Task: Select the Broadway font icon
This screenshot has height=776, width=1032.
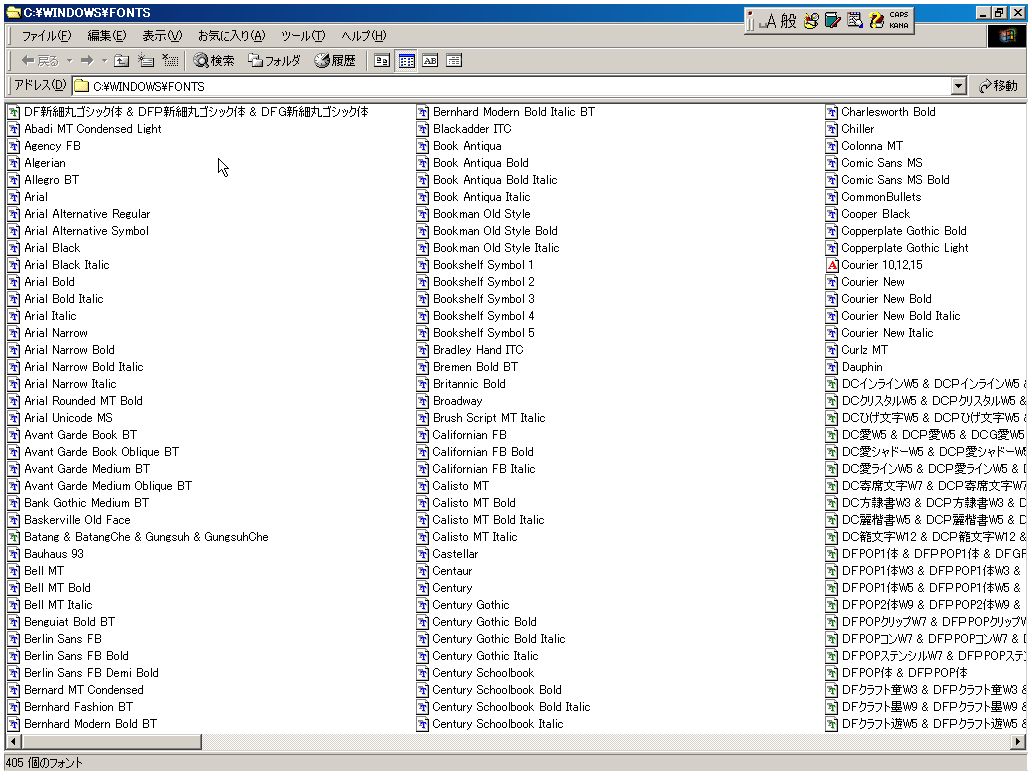Action: coord(423,401)
